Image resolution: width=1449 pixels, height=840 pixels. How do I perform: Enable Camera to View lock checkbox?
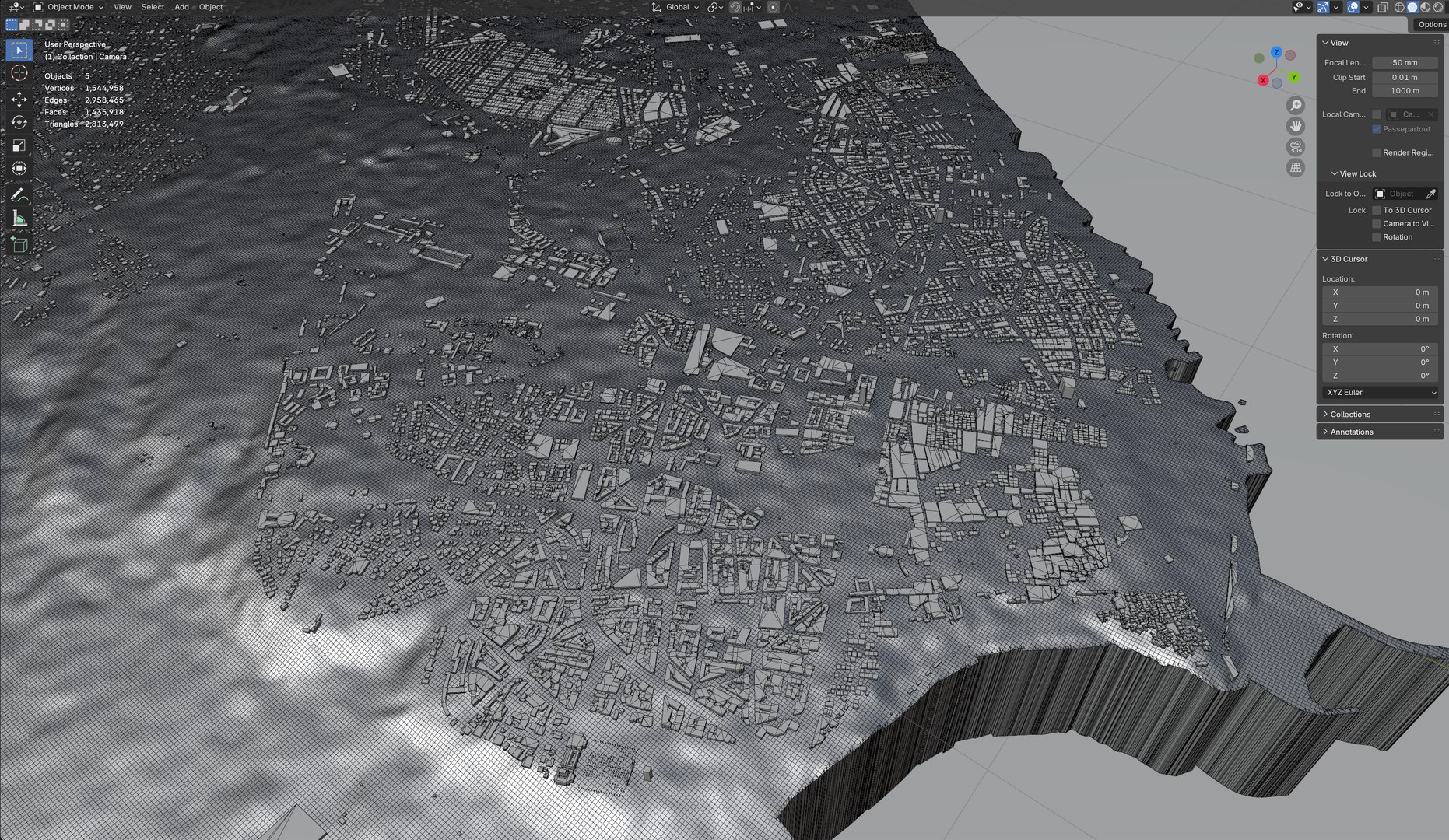pyautogui.click(x=1377, y=223)
